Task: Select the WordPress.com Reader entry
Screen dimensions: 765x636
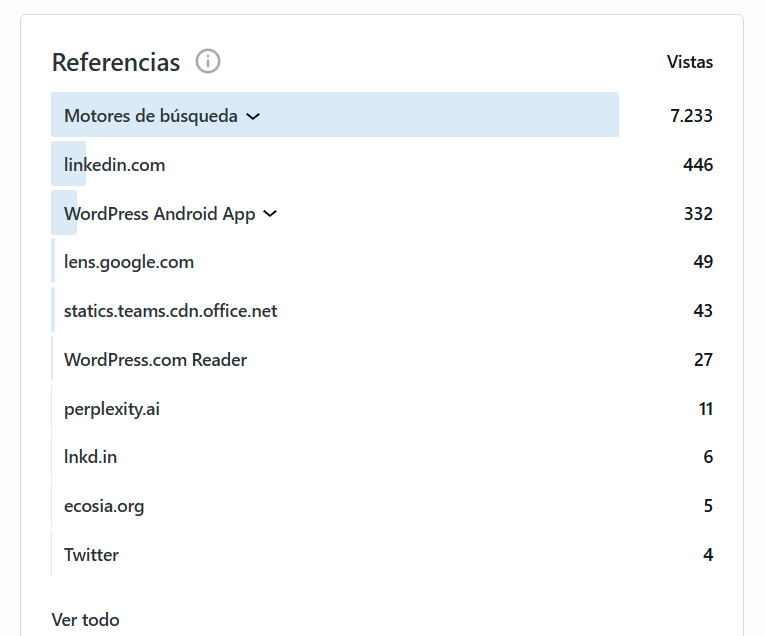Action: [155, 360]
